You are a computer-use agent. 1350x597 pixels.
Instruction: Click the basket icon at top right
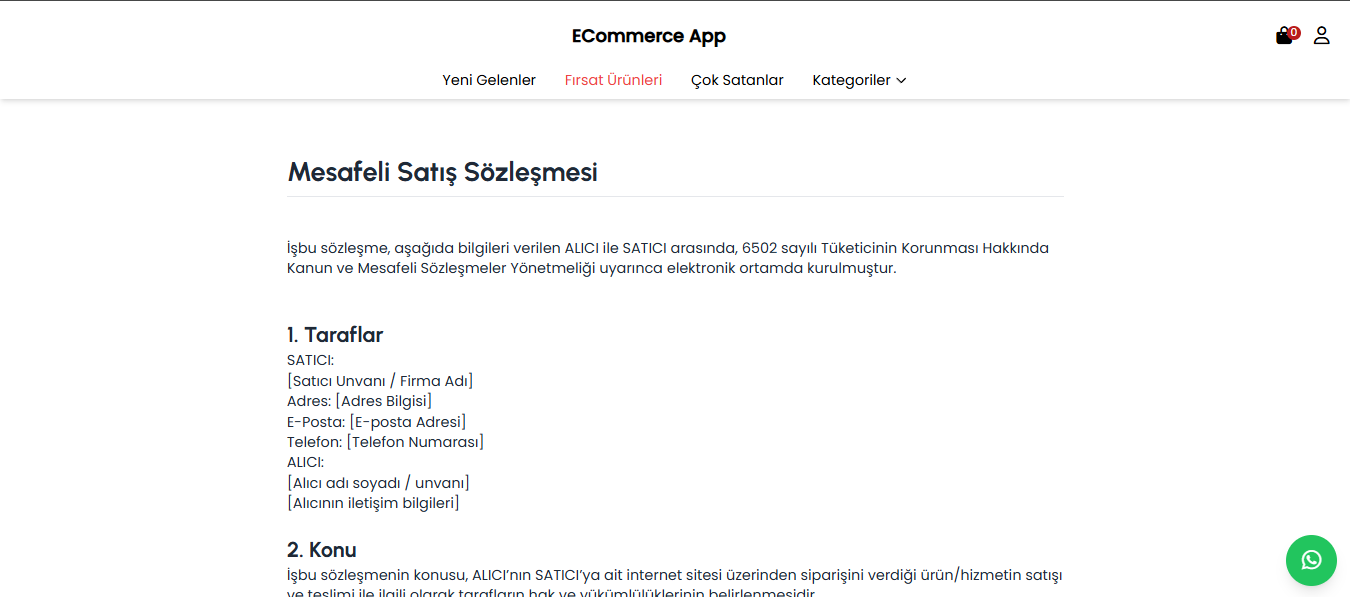pos(1282,35)
